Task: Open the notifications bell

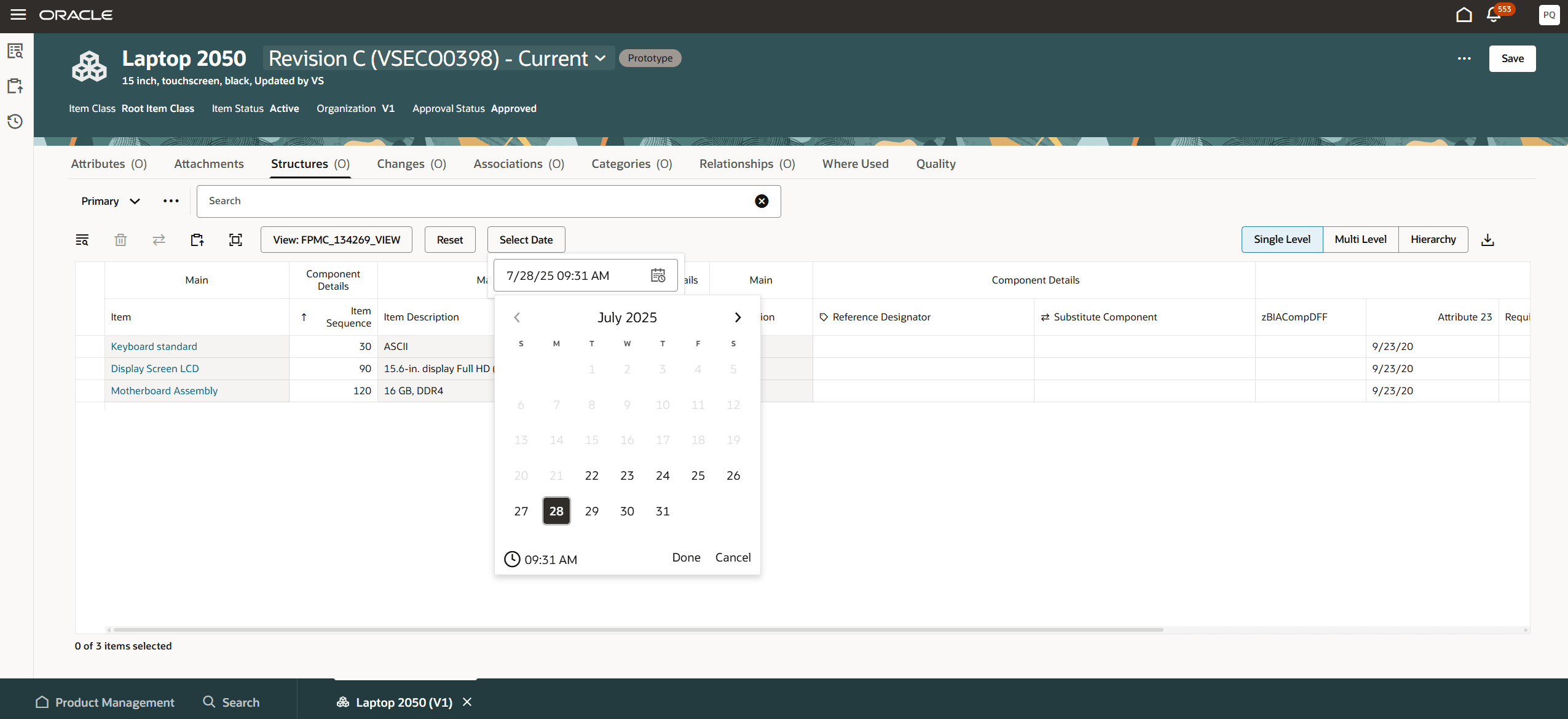Action: click(1492, 15)
